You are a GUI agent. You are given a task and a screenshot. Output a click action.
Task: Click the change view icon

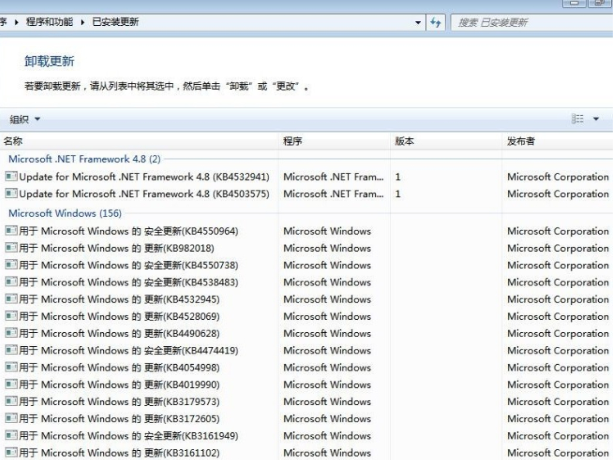point(577,118)
